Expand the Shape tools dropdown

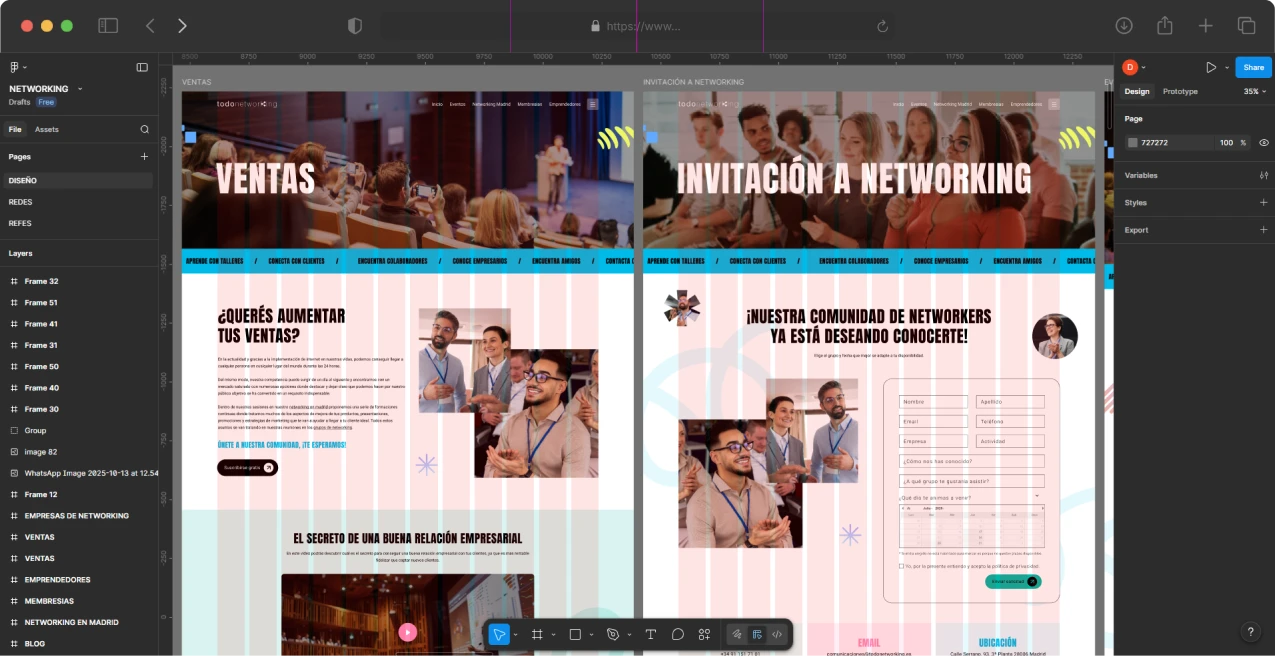[x=592, y=633]
